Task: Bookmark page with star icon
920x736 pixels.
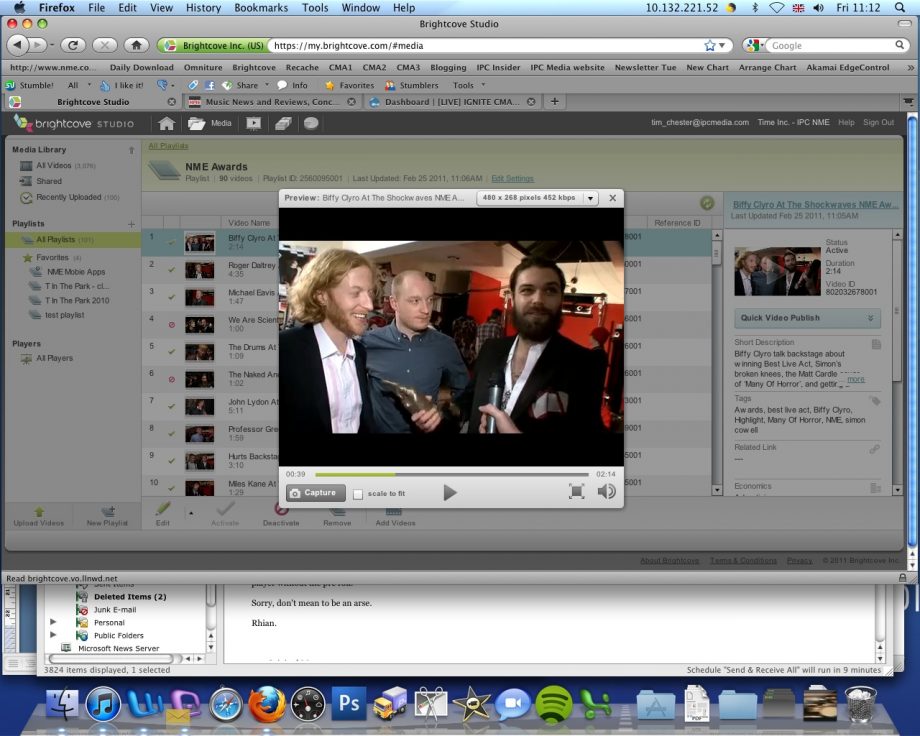Action: [x=709, y=45]
